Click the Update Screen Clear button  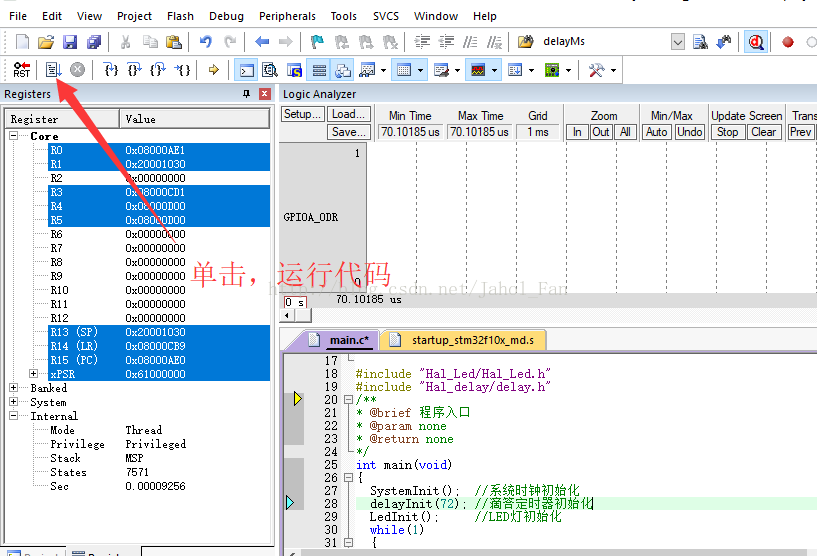click(763, 132)
